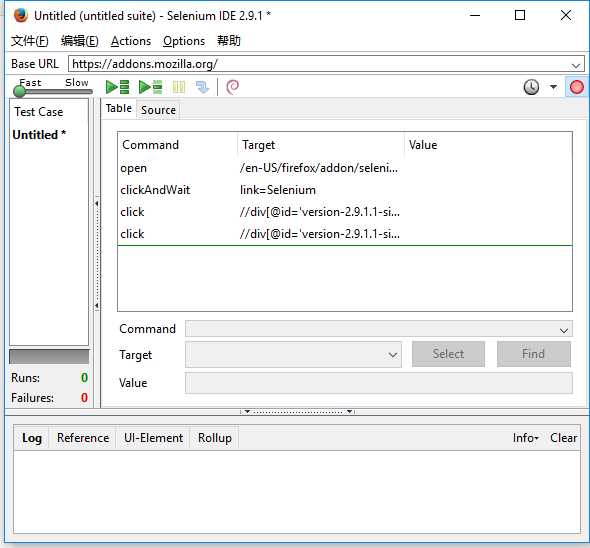Click the Fast/Slow speed slider handle
The image size is (590, 548).
pos(19,91)
